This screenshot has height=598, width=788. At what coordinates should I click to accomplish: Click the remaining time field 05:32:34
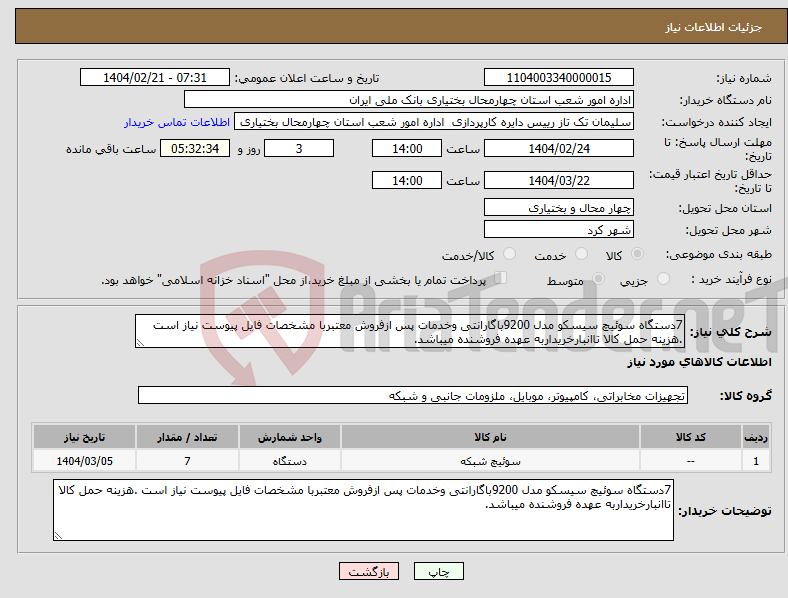[x=195, y=148]
